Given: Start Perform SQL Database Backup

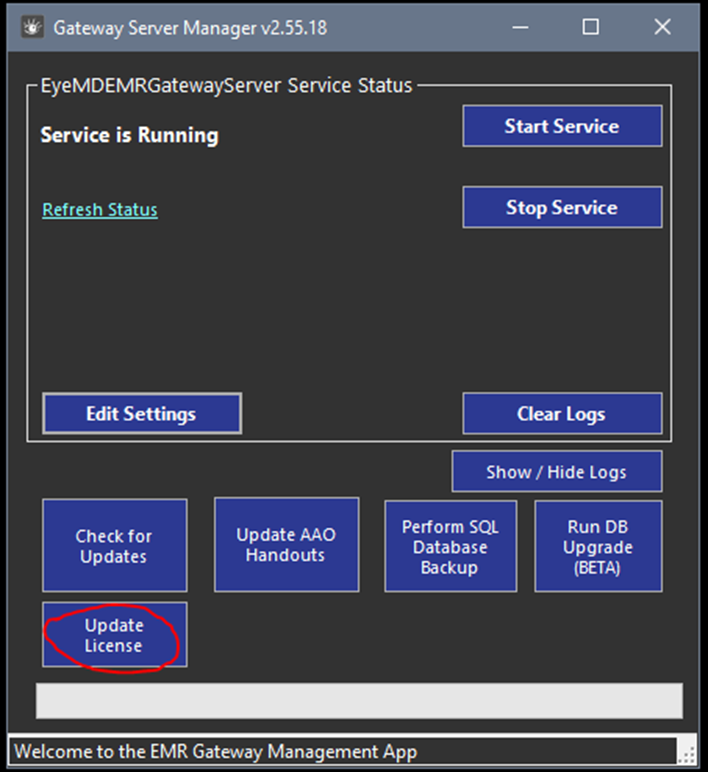Looking at the screenshot, I should pos(450,547).
